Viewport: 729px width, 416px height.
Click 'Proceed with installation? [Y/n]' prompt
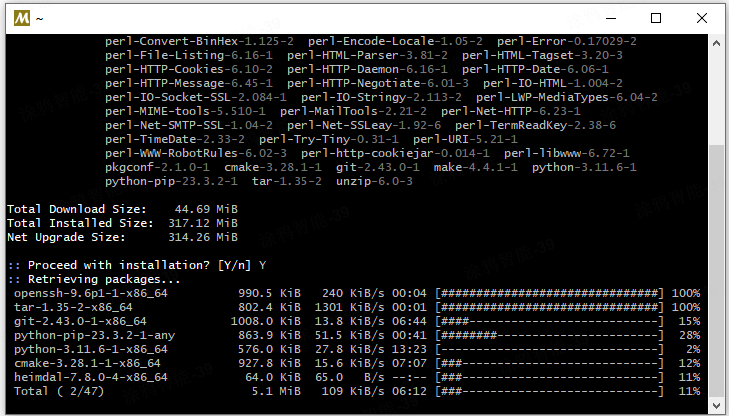tap(139, 265)
